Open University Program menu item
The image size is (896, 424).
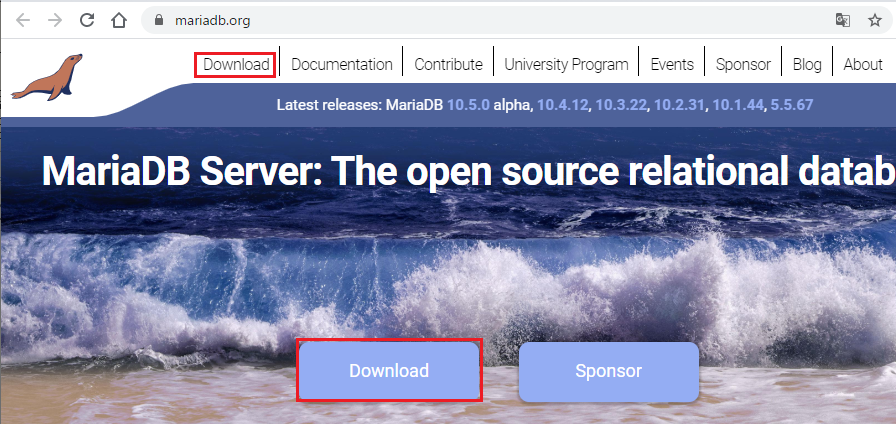pos(566,64)
